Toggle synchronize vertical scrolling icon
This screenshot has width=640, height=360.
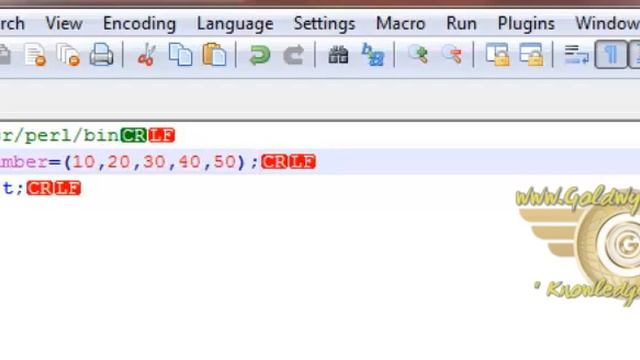click(x=498, y=55)
